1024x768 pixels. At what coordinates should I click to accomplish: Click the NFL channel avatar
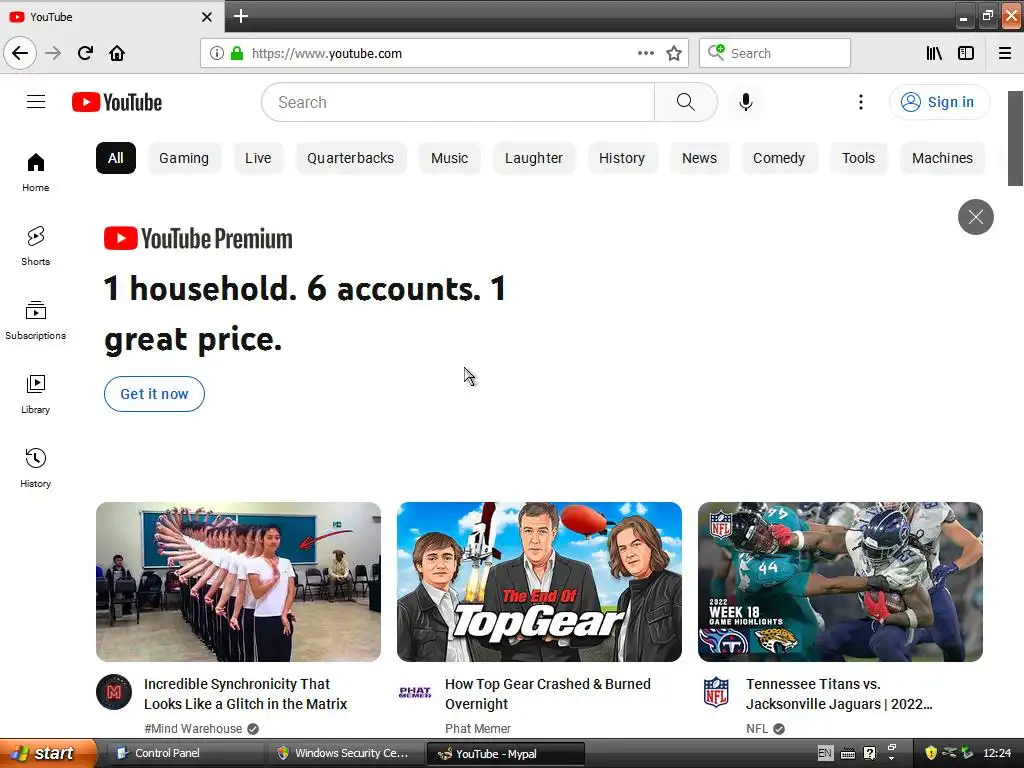[716, 692]
